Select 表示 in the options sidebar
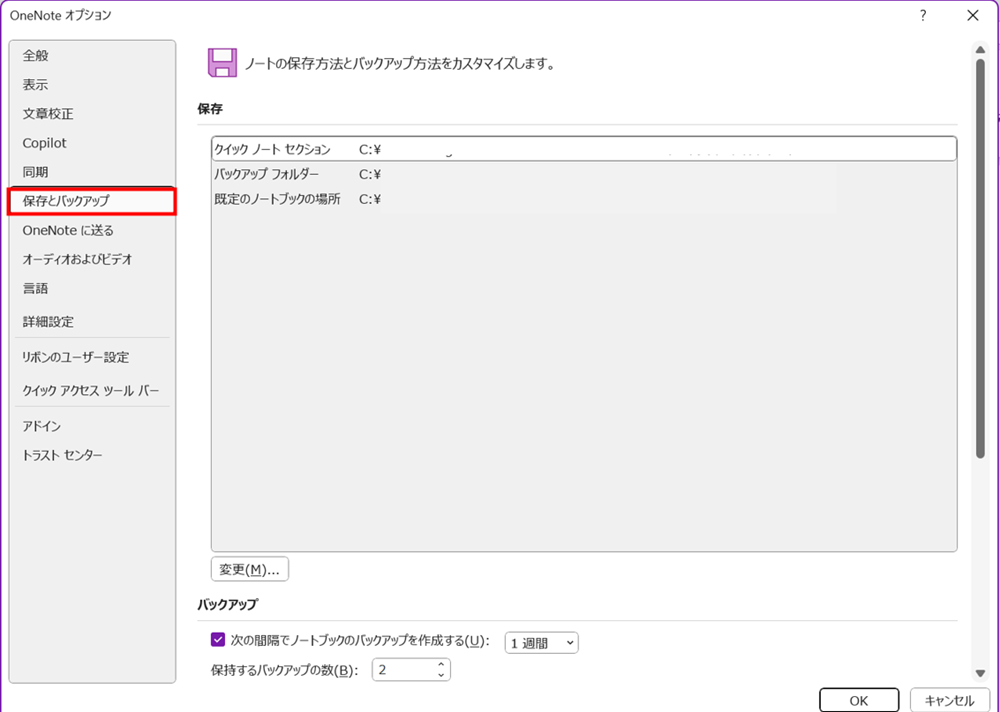 pos(92,85)
